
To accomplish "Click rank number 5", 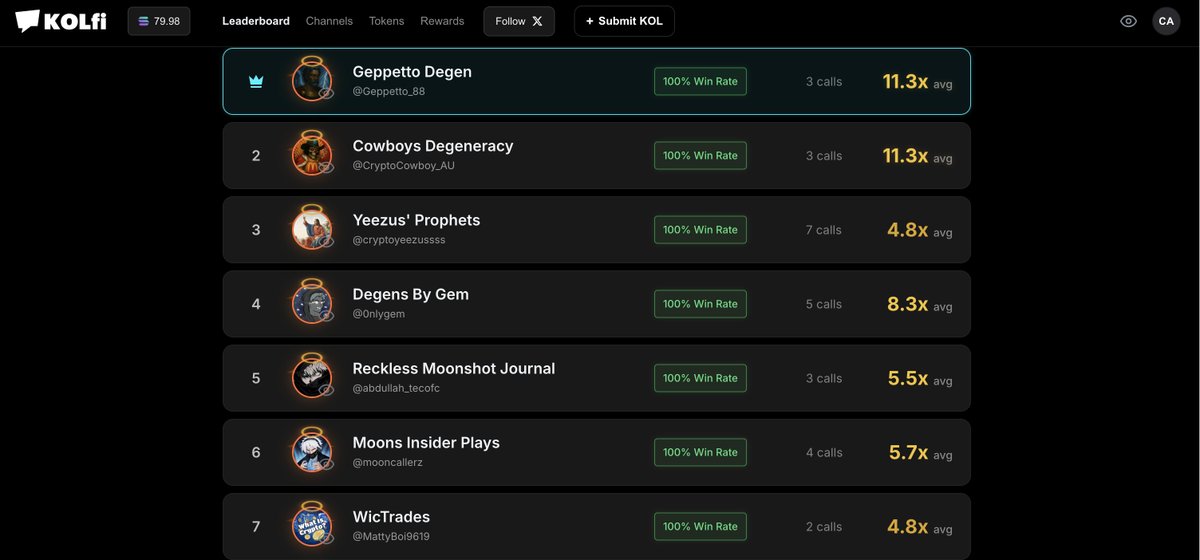I will [256, 378].
